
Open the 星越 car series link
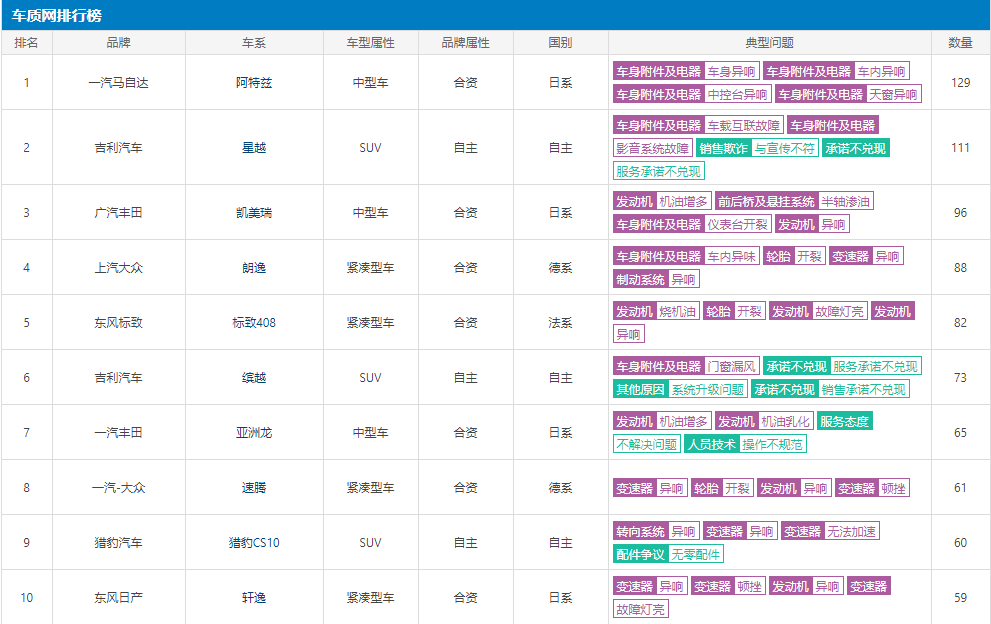(254, 148)
